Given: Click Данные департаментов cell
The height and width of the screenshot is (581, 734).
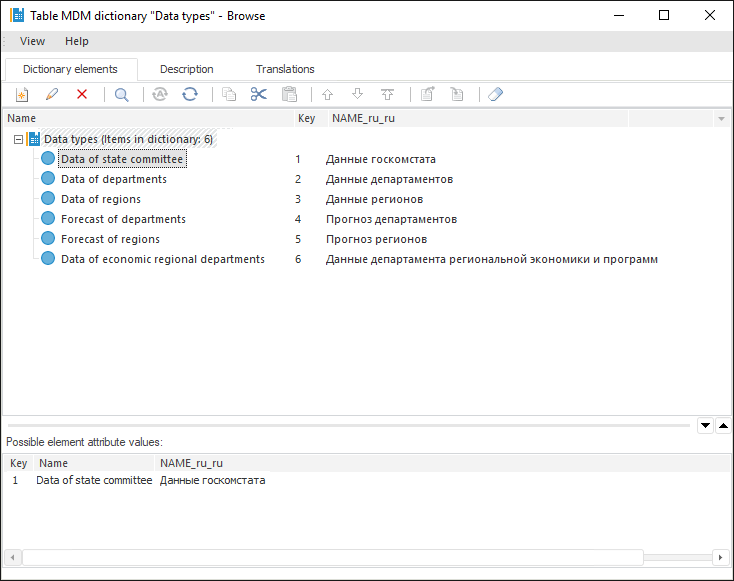Looking at the screenshot, I should tap(389, 179).
